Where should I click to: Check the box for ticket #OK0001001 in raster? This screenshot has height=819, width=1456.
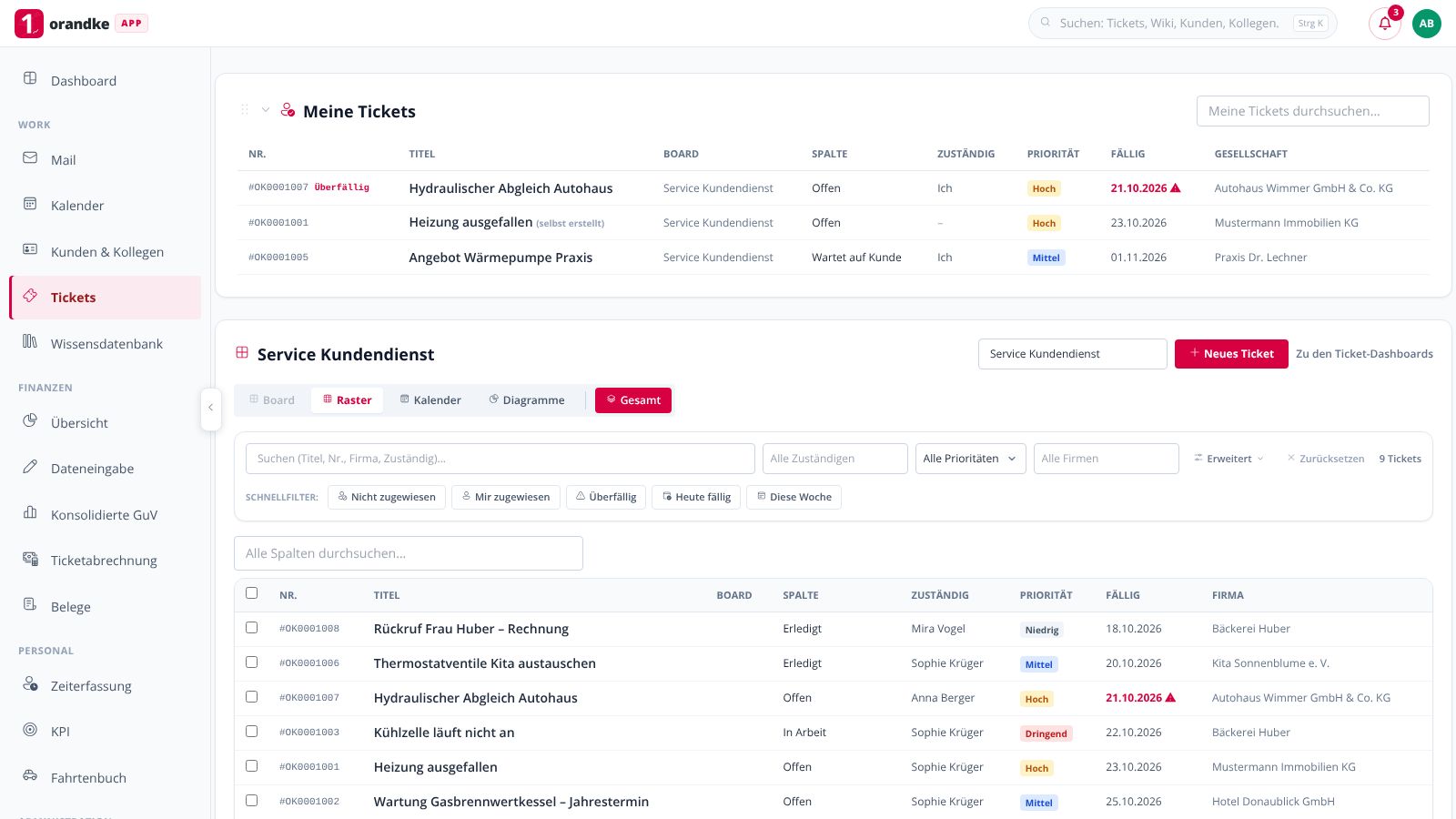click(252, 766)
